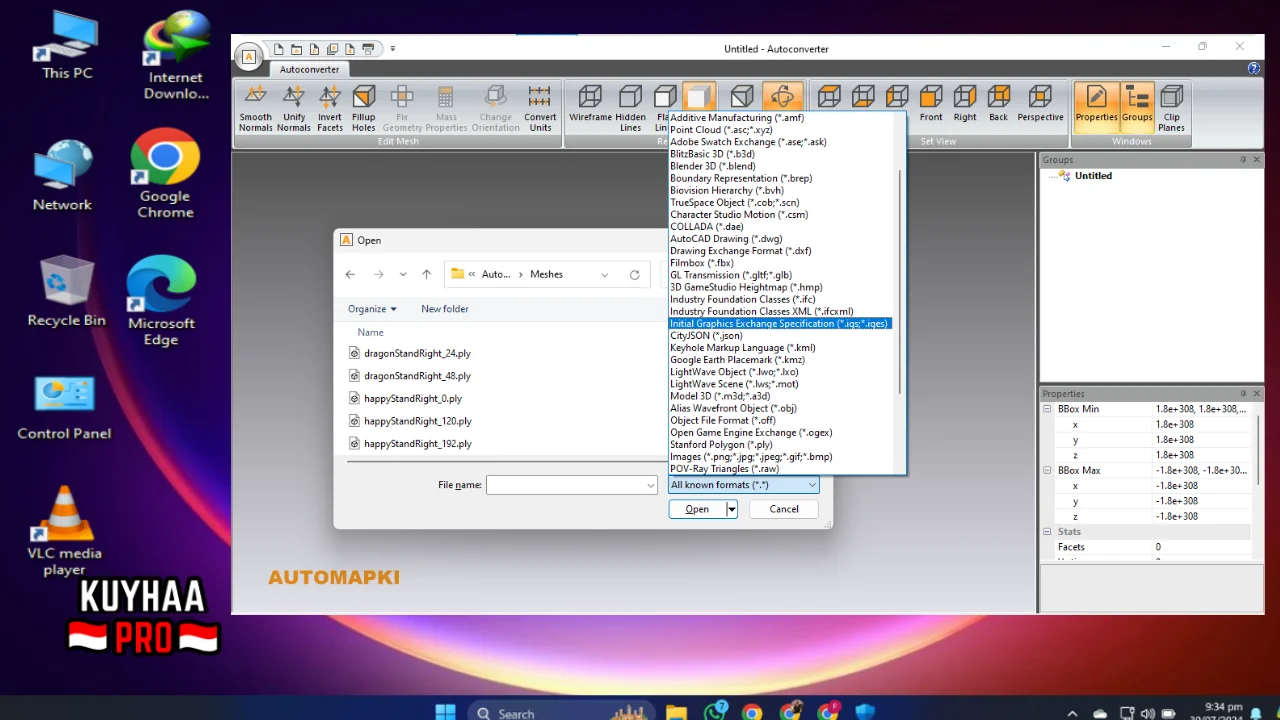Run Unify Normals on the mesh
The image size is (1280, 720).
click(x=293, y=108)
